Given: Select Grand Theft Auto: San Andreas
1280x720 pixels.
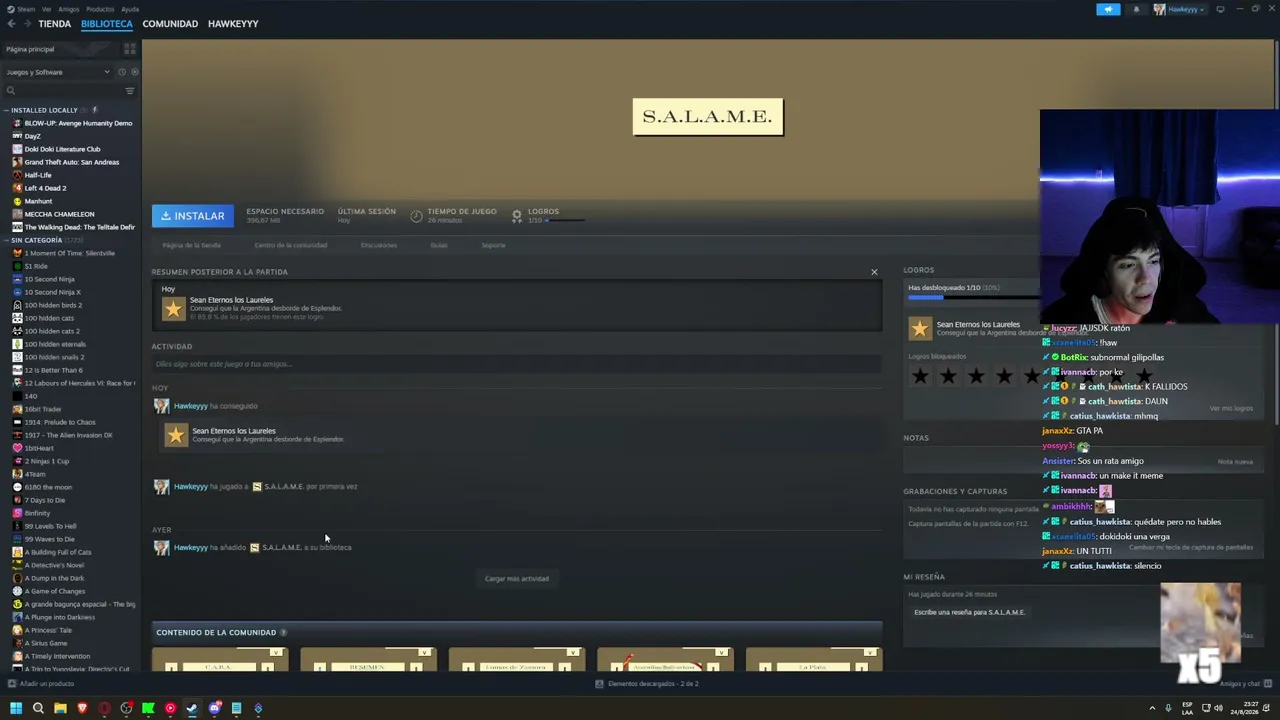Looking at the screenshot, I should pyautogui.click(x=72, y=162).
